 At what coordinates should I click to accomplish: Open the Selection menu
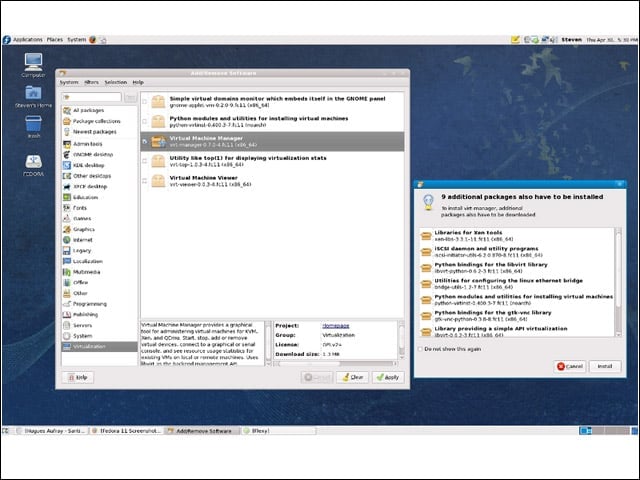[116, 82]
